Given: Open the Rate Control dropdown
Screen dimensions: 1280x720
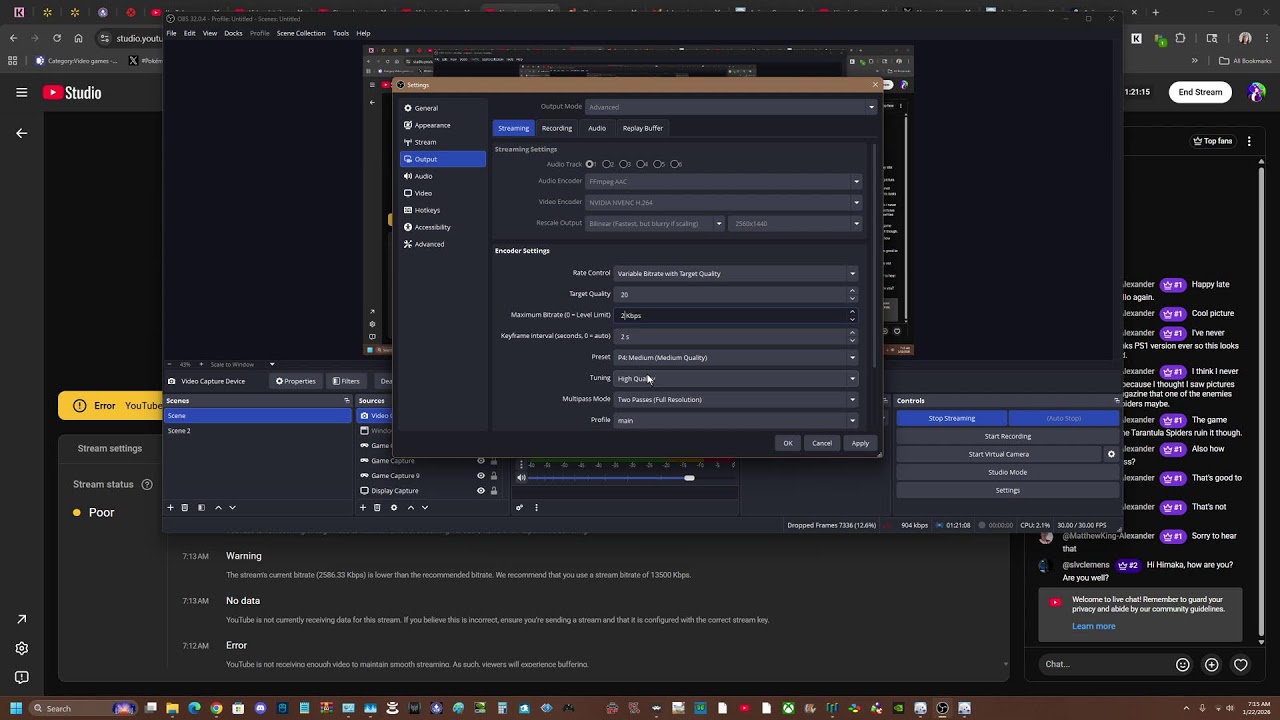Looking at the screenshot, I should click(x=736, y=273).
